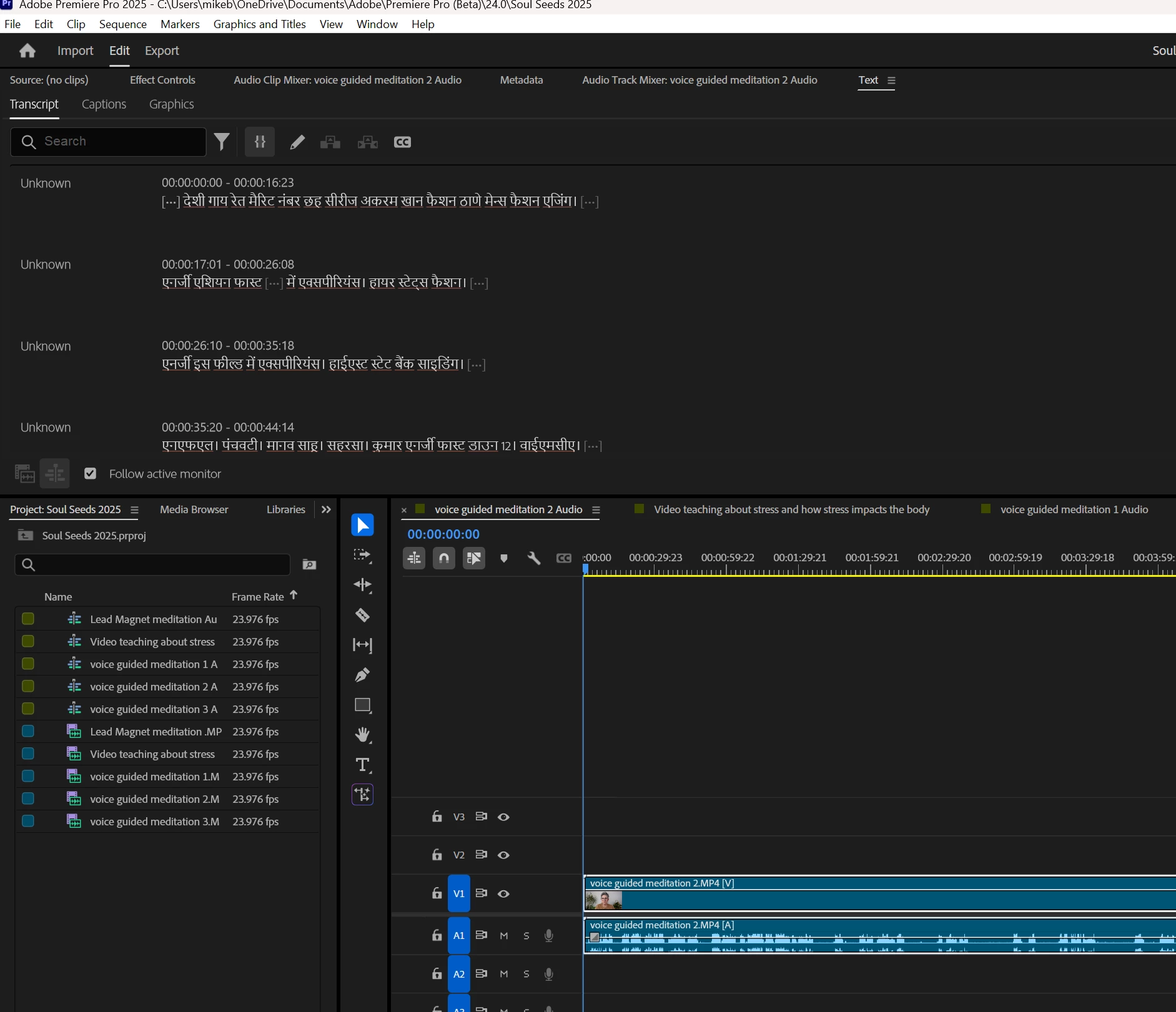Click the source transcript view icon near Follow active monitor
The height and width of the screenshot is (1012, 1176).
tap(25, 474)
